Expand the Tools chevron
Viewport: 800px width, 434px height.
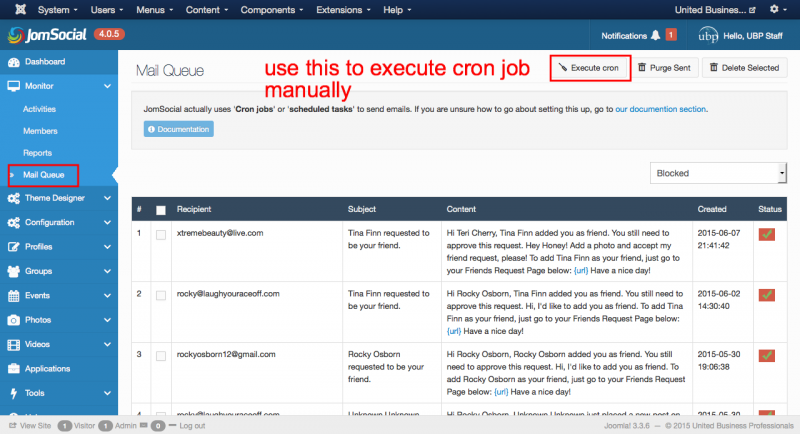click(x=107, y=393)
